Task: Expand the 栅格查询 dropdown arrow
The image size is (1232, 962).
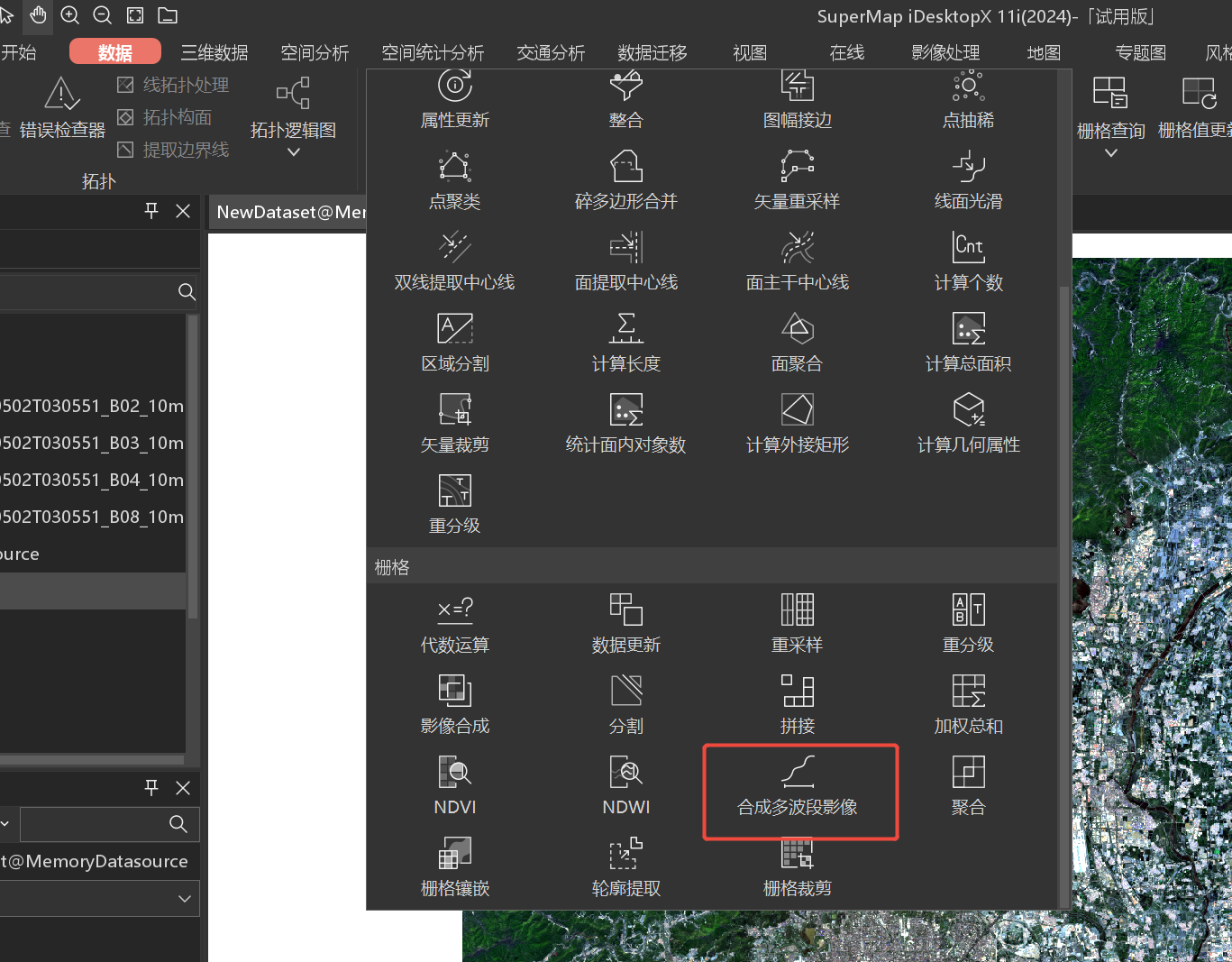Action: tap(1111, 153)
